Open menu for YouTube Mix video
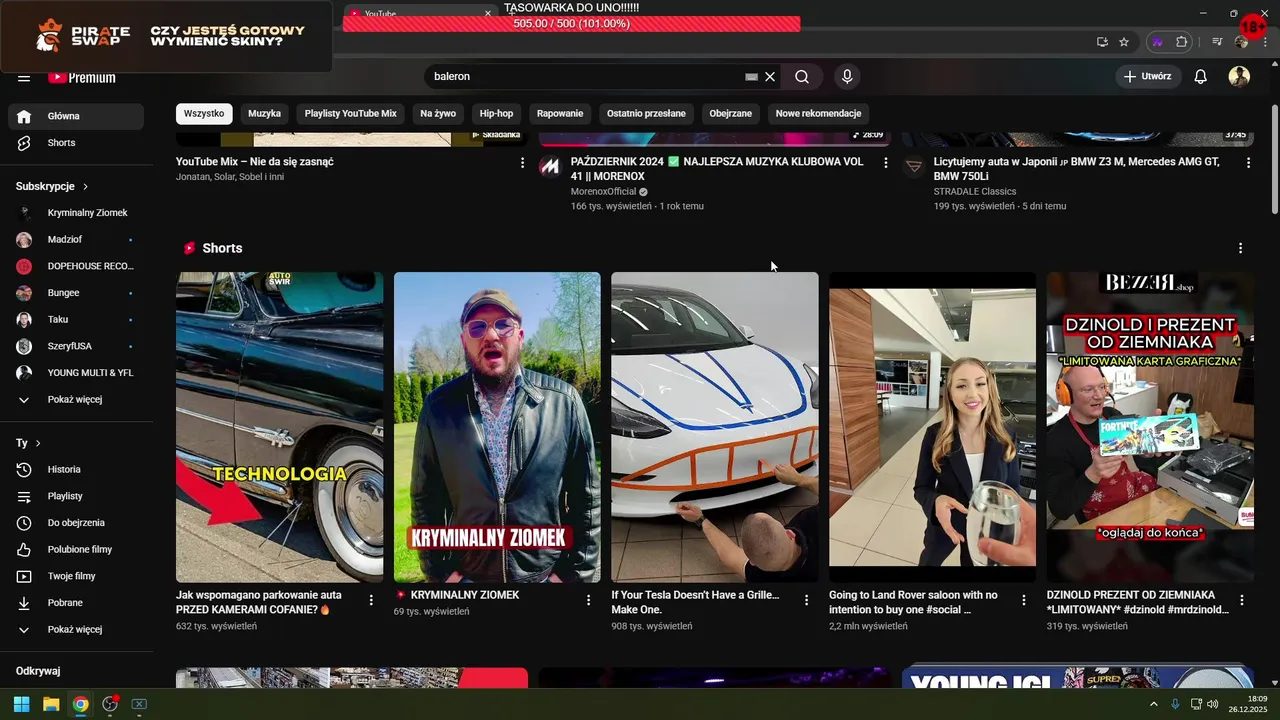 (x=522, y=162)
